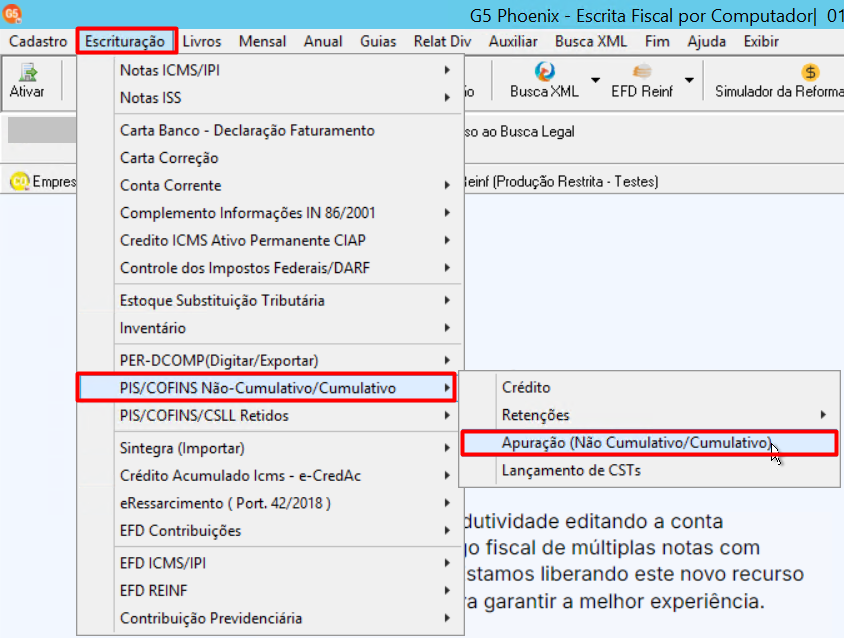
Task: Open the Mensal menu
Action: [262, 41]
